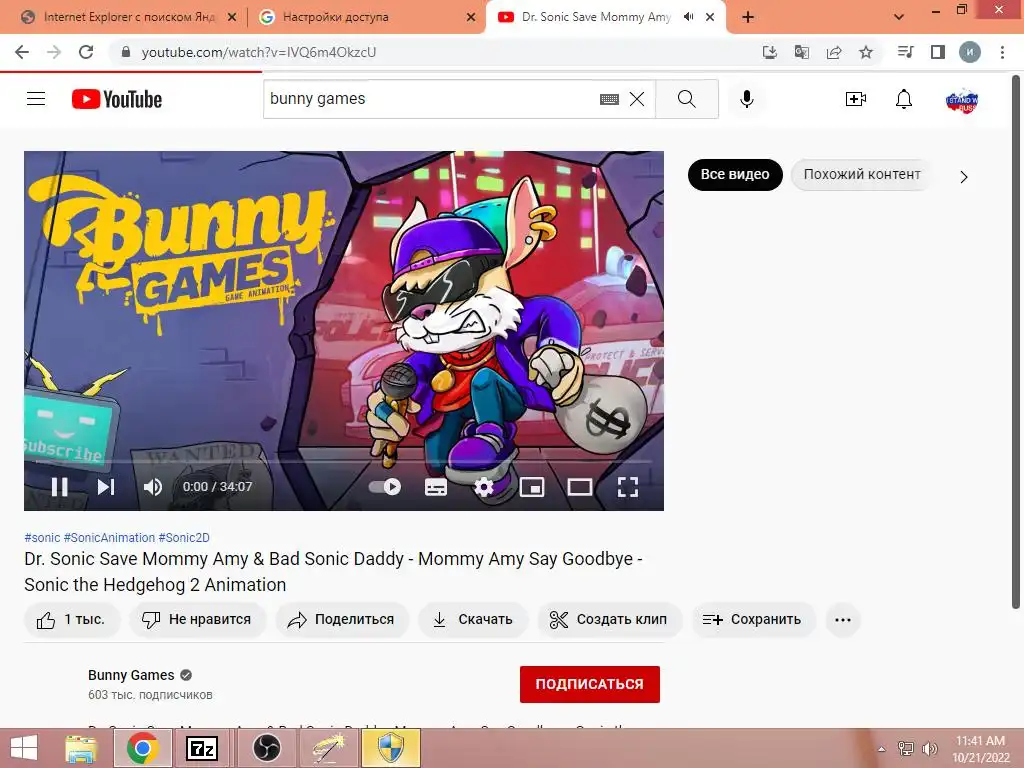Click the share page icon in address bar
This screenshot has width=1024, height=768.
(834, 52)
